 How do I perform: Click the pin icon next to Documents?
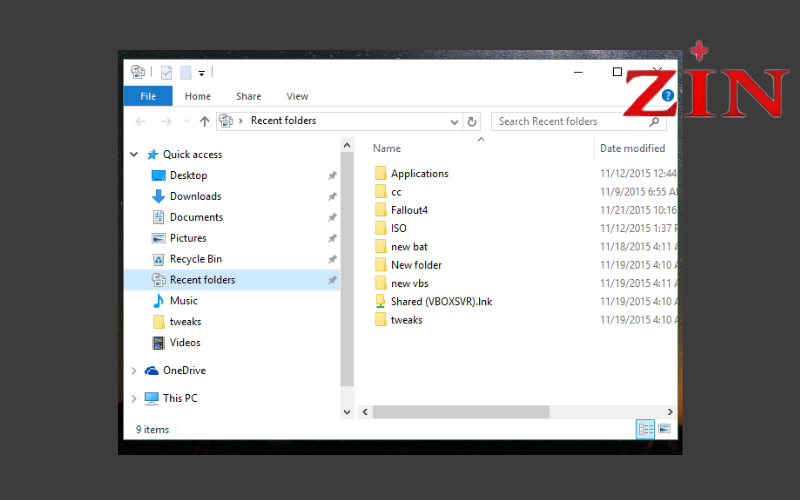pos(332,217)
